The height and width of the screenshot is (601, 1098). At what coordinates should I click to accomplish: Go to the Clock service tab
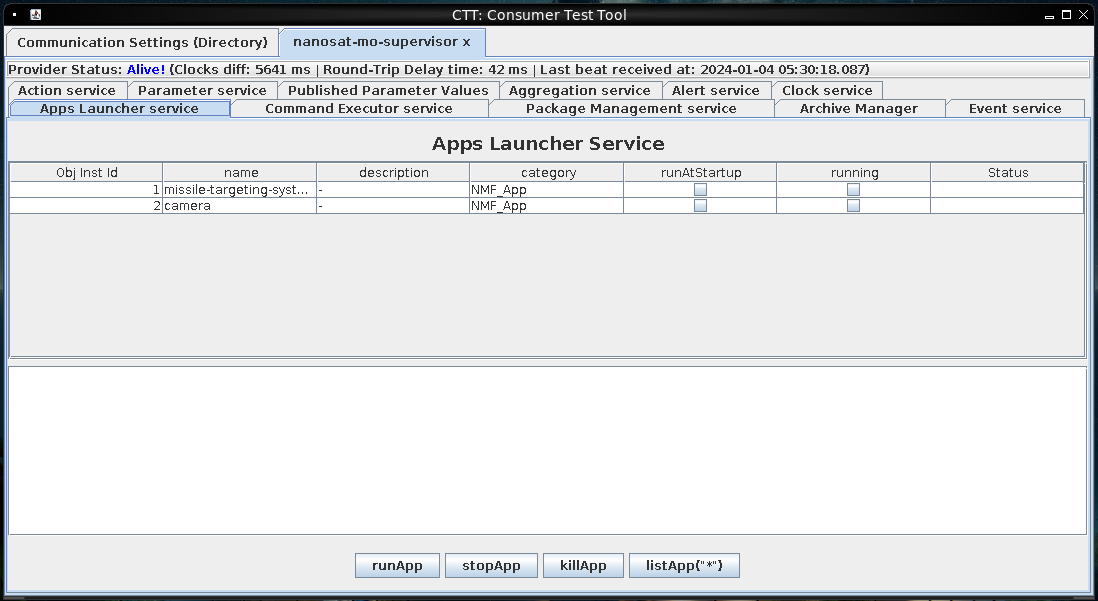(x=826, y=90)
